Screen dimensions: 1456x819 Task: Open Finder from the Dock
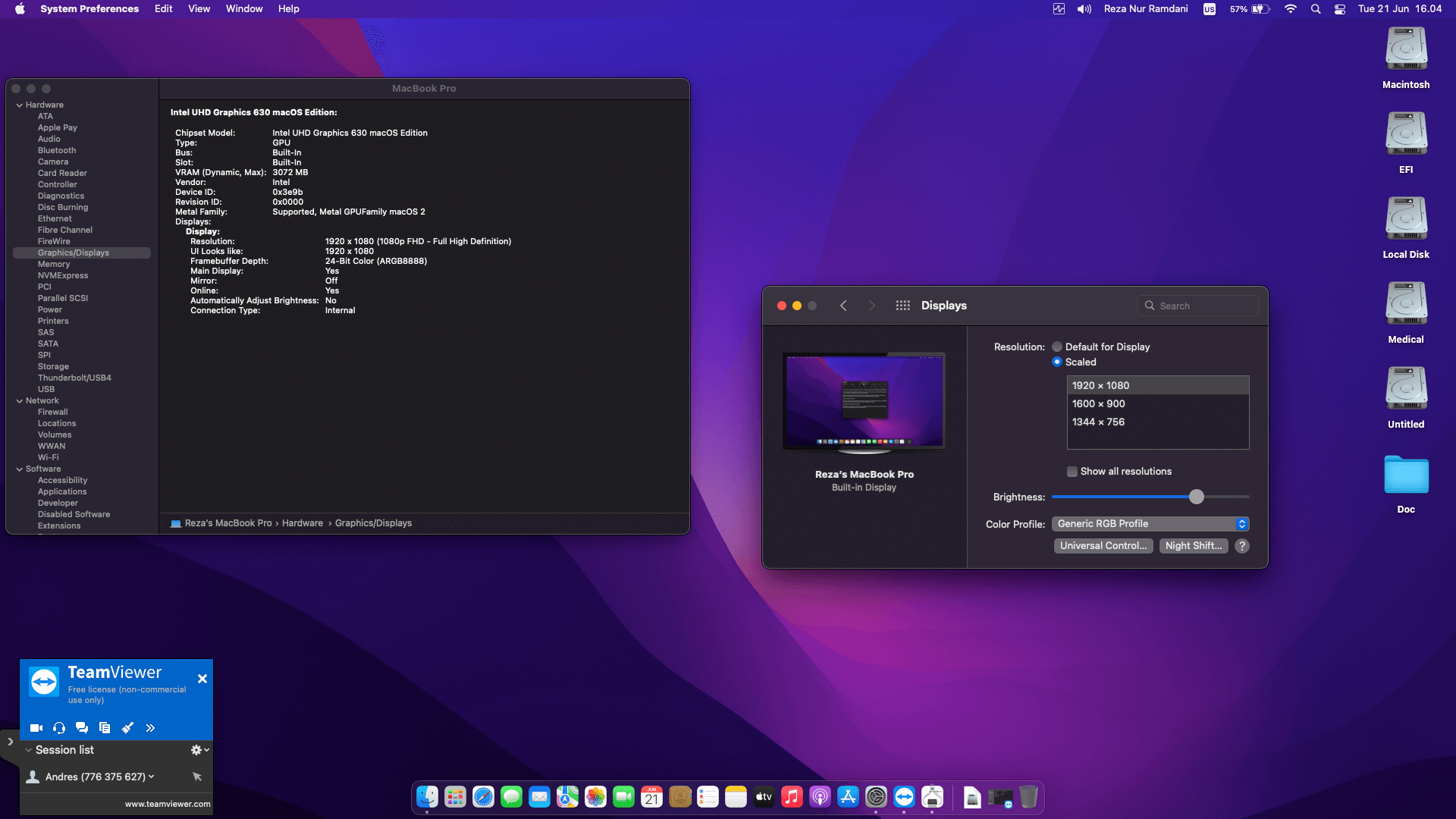427,797
